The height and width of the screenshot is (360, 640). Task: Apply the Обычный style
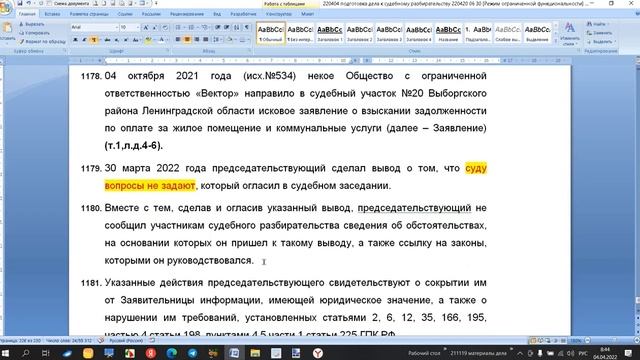click(x=271, y=33)
